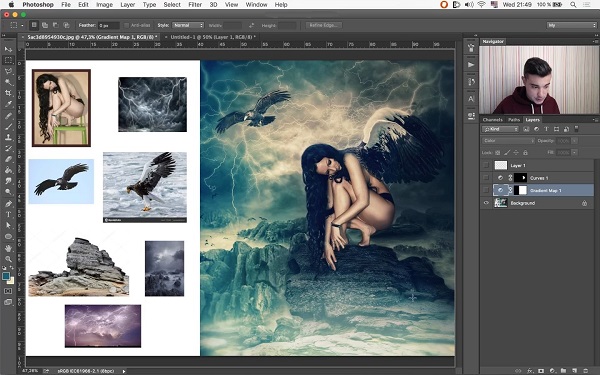
Task: Filter layers by shape icon
Action: click(x=556, y=129)
